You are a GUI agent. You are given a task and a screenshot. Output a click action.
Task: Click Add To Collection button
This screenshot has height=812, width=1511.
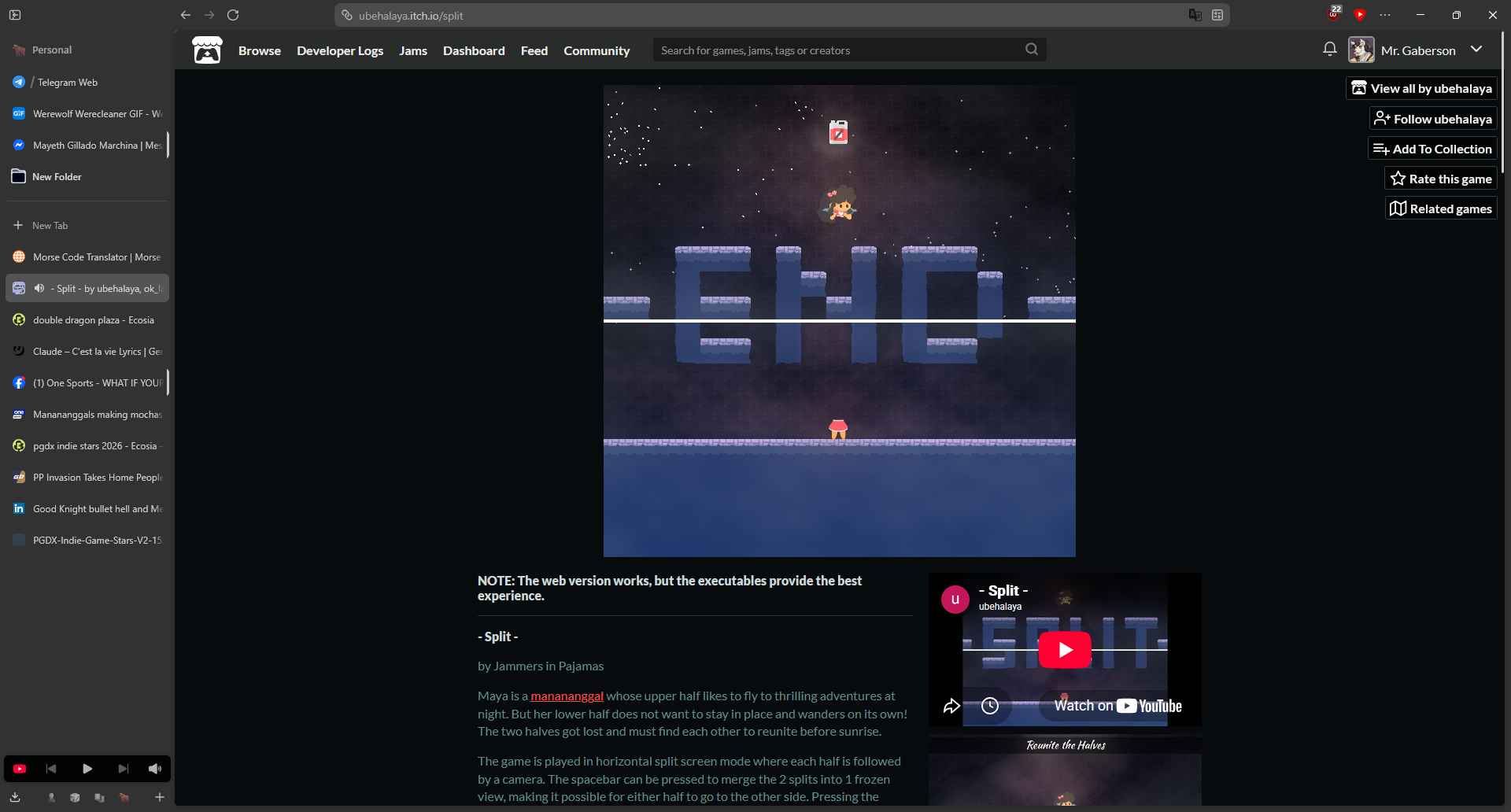point(1432,149)
